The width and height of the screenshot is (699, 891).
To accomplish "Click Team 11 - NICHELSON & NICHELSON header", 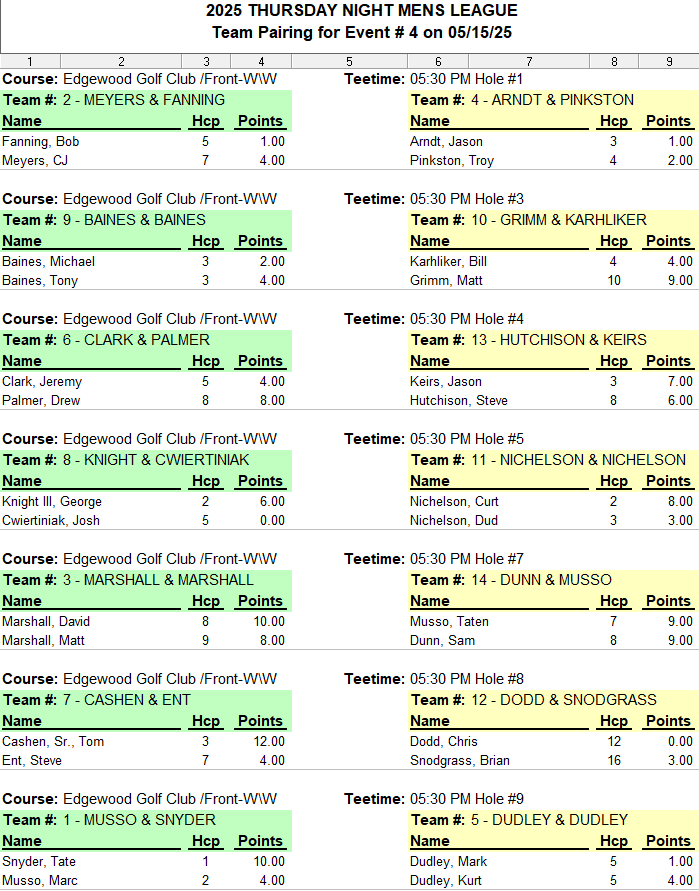I will pos(554,460).
